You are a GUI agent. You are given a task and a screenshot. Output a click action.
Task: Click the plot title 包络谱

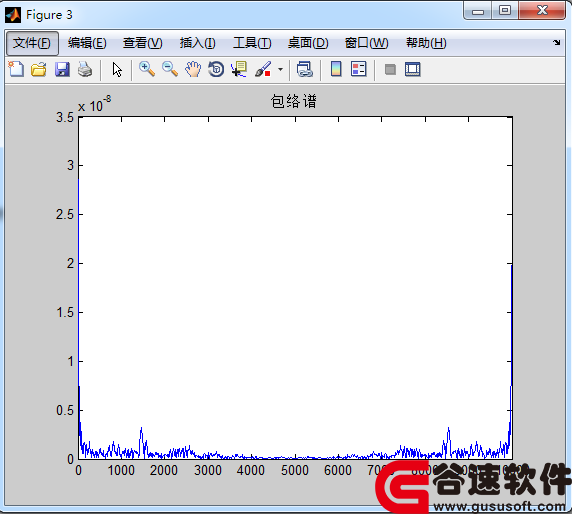pyautogui.click(x=294, y=101)
